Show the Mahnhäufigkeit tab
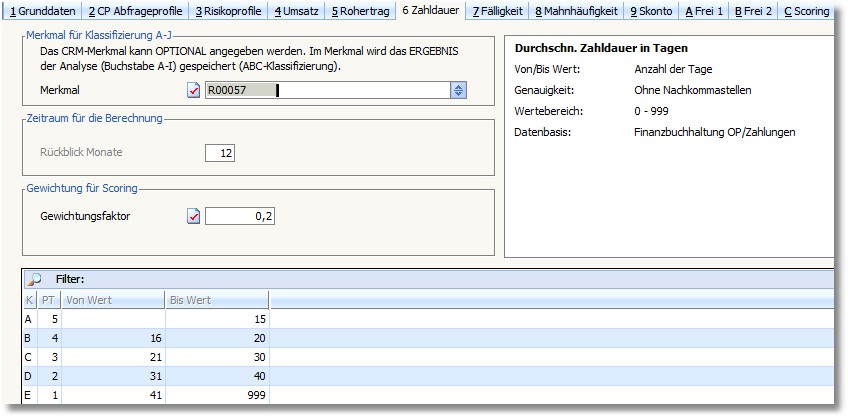Viewport: 848px width, 418px height. [576, 11]
